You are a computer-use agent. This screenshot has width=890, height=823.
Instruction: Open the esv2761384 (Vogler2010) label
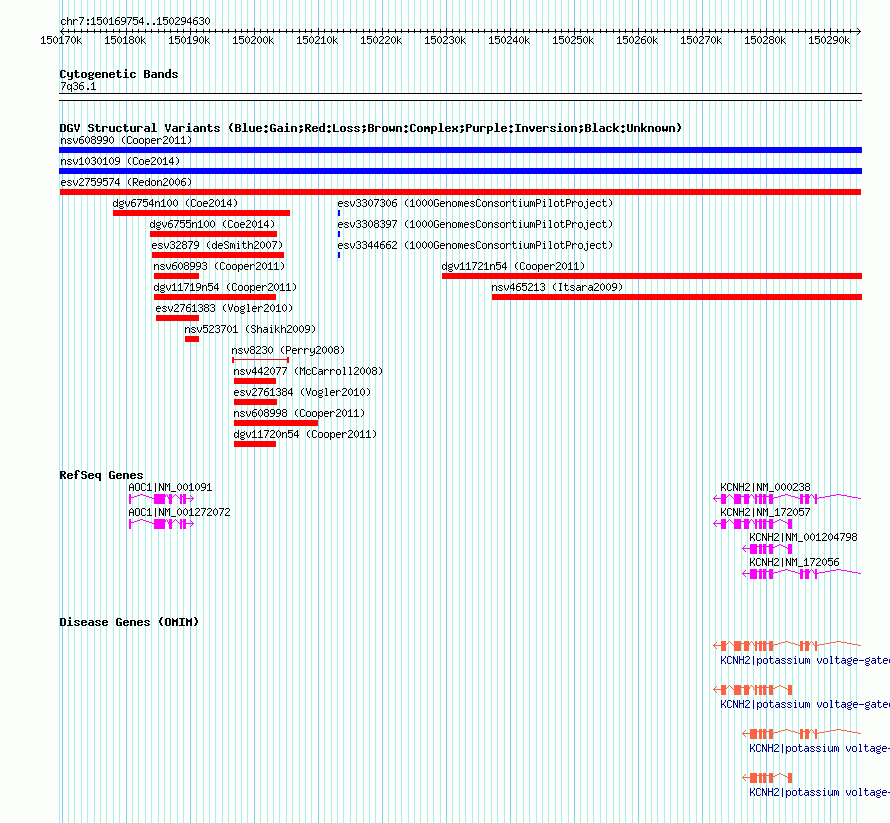302,392
